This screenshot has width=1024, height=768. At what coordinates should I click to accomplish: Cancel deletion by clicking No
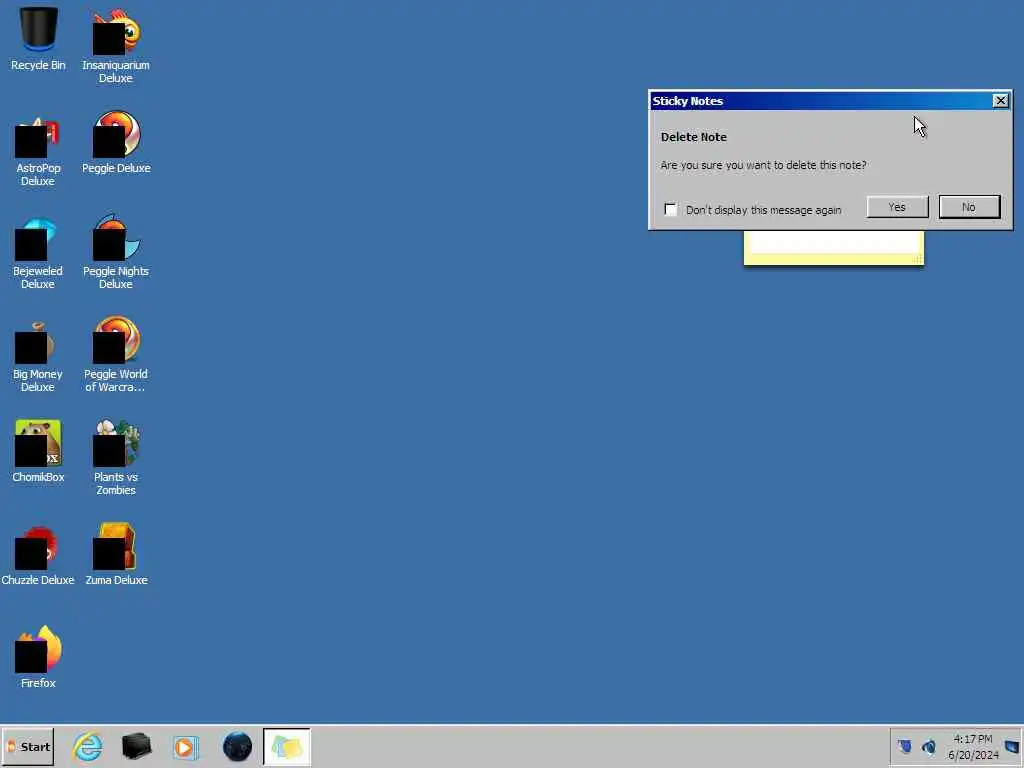[x=969, y=207]
